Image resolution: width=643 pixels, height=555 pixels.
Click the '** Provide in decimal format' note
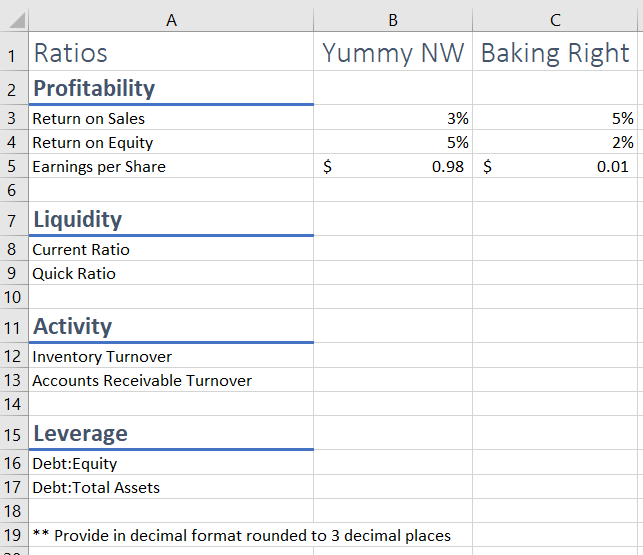(x=242, y=535)
